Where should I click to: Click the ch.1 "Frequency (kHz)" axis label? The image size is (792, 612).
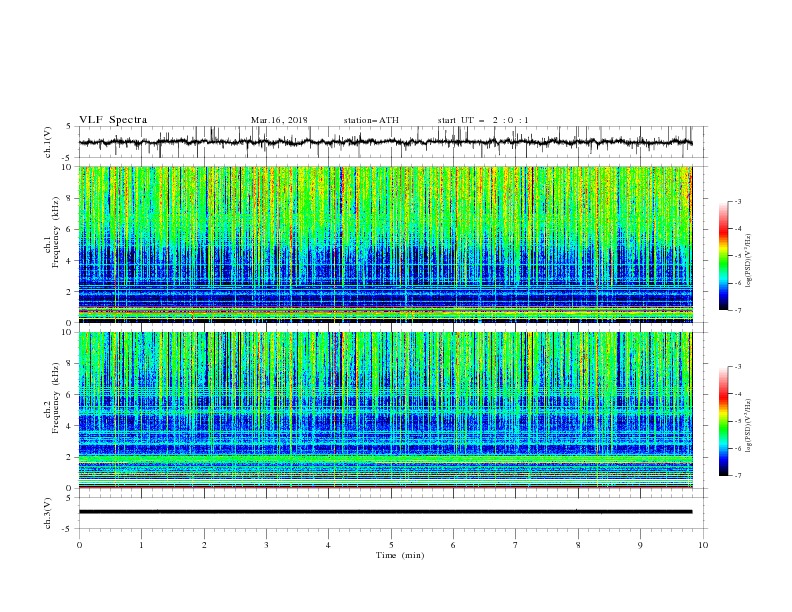[x=55, y=232]
